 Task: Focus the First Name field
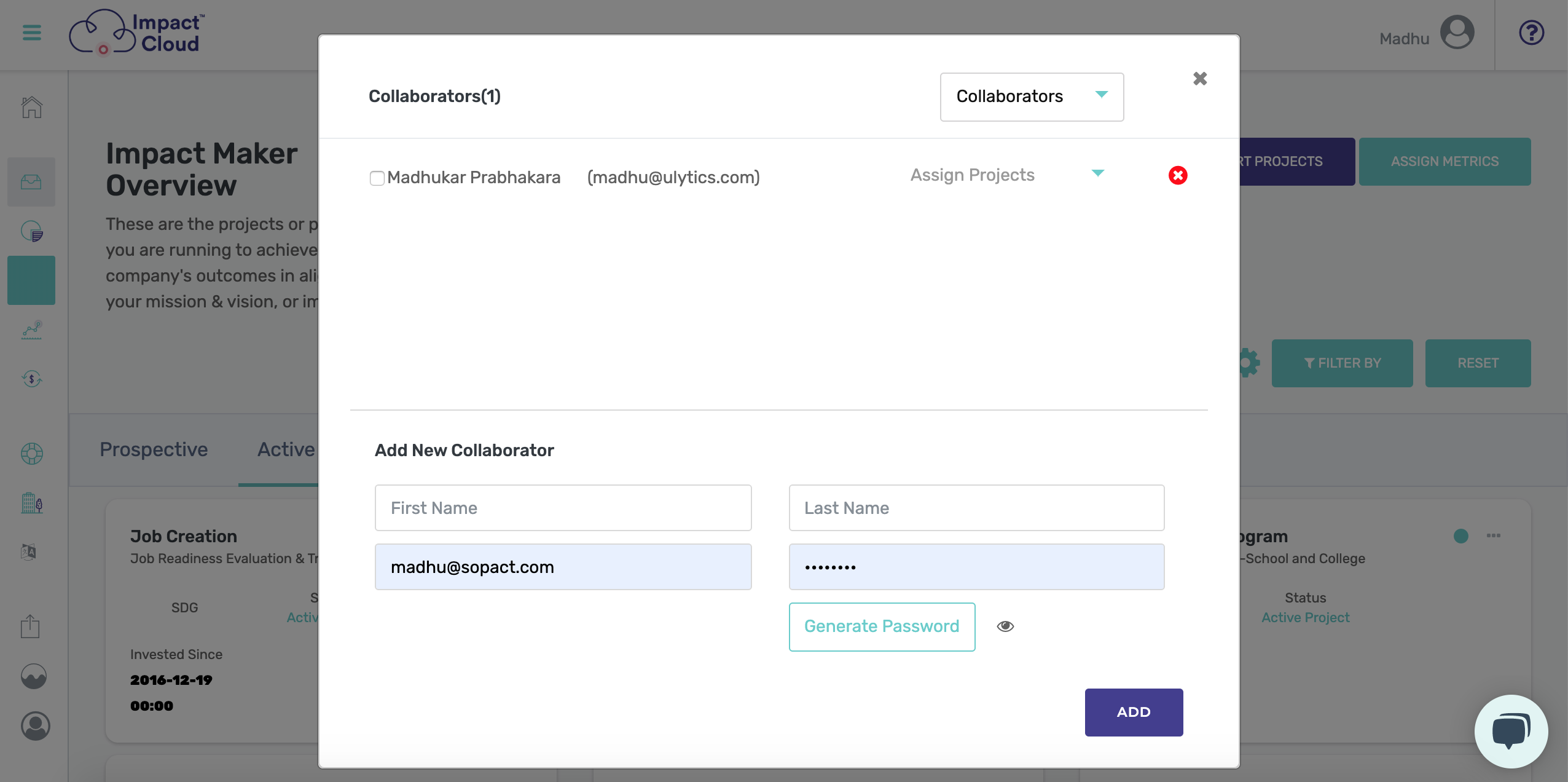[563, 508]
